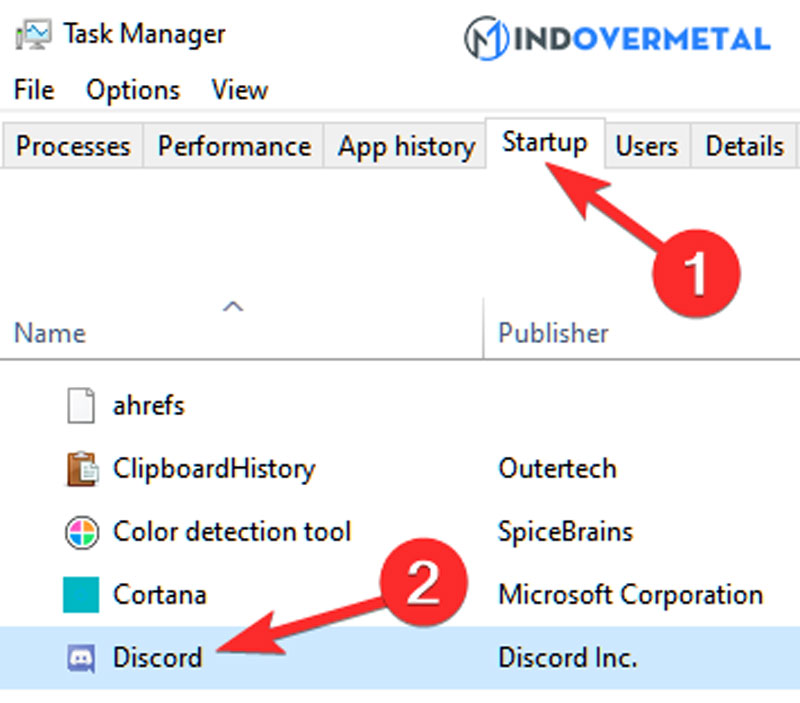Select the Discord row in the startup list
The height and width of the screenshot is (703, 800).
[300, 658]
